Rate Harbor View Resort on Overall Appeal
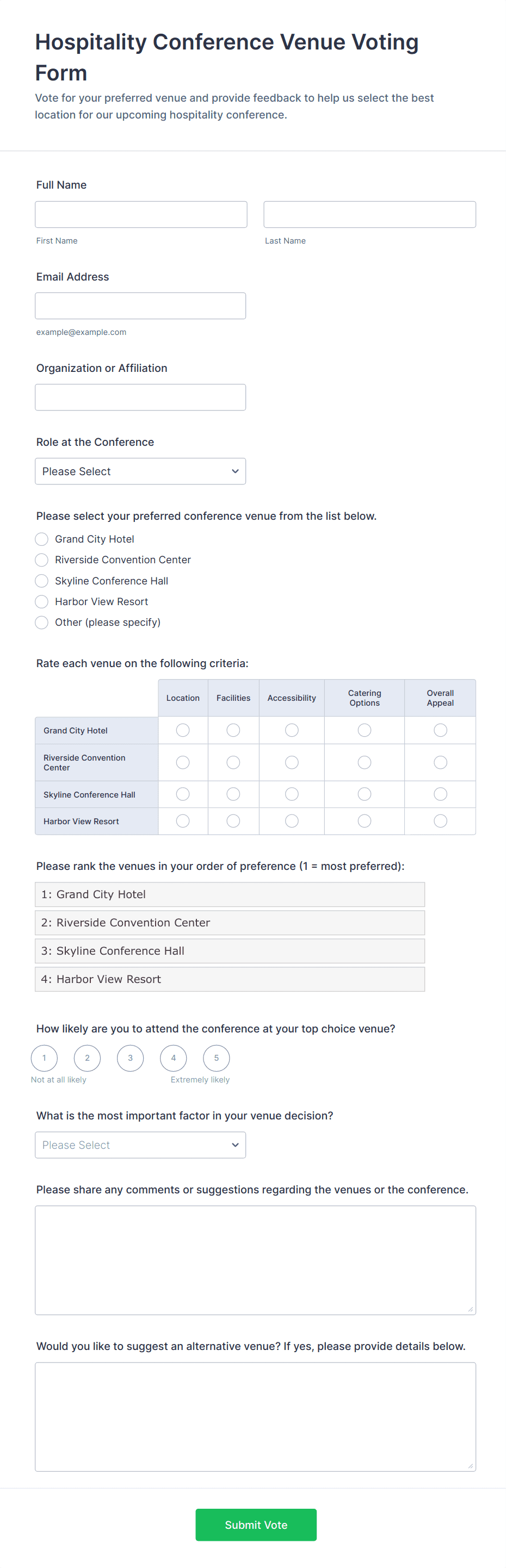Screen dimensions: 506x1568 (440, 821)
